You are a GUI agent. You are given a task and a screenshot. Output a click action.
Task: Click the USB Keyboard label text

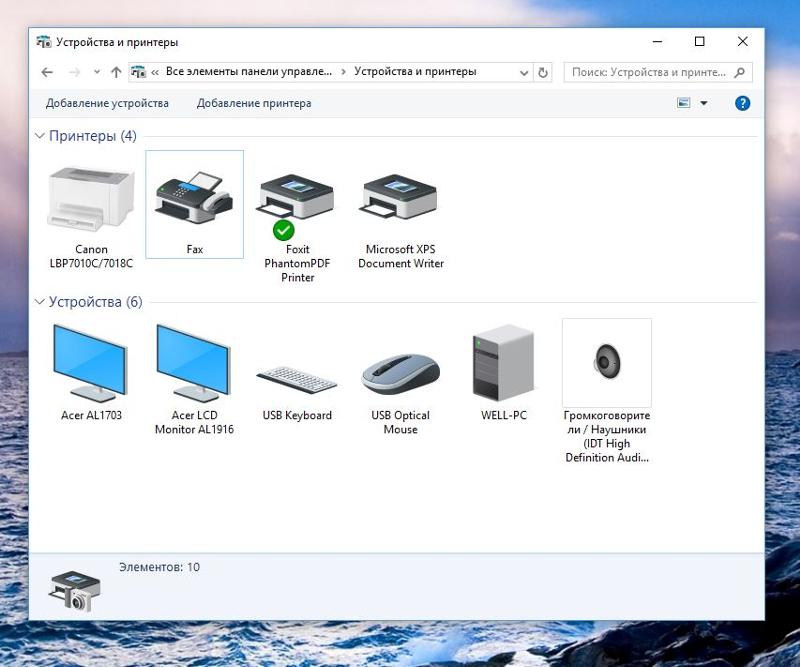pos(297,415)
